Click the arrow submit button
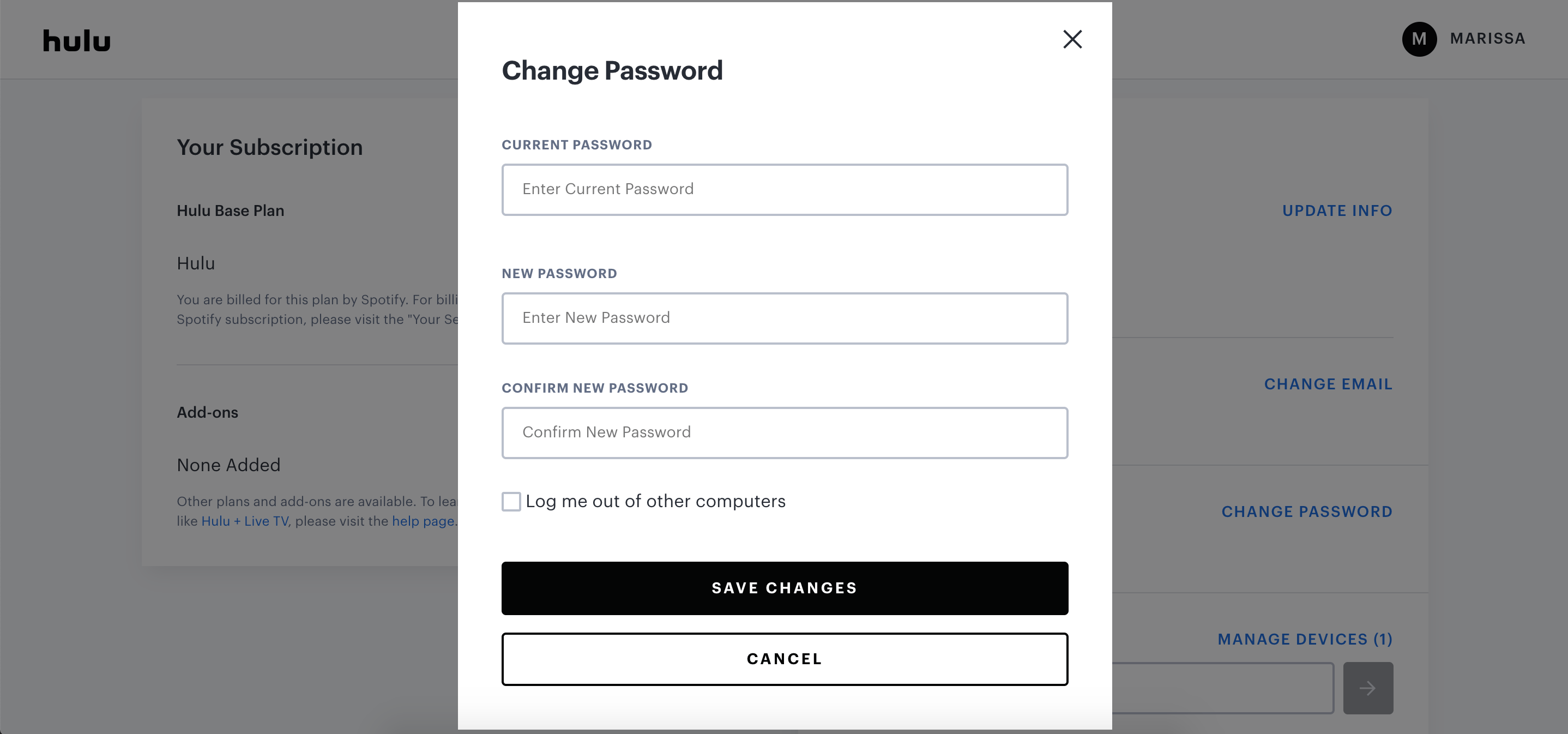Screen dimensions: 1568x734 1368,688
